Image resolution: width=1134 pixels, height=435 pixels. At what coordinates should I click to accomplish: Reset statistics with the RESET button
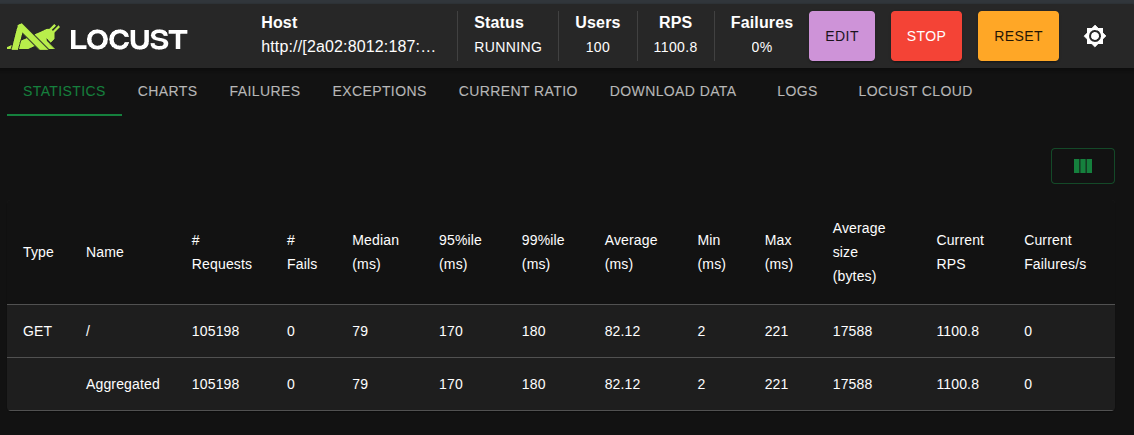[x=1018, y=36]
